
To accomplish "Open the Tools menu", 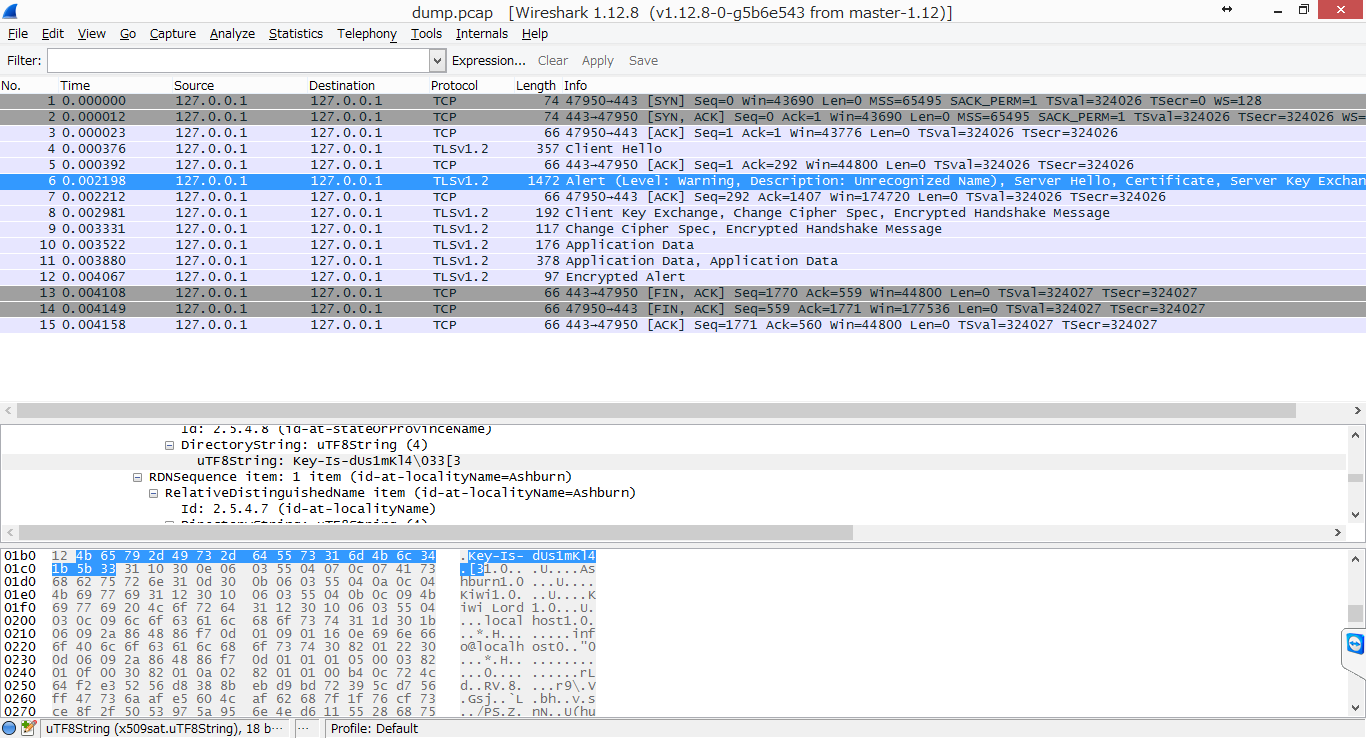I will (426, 33).
